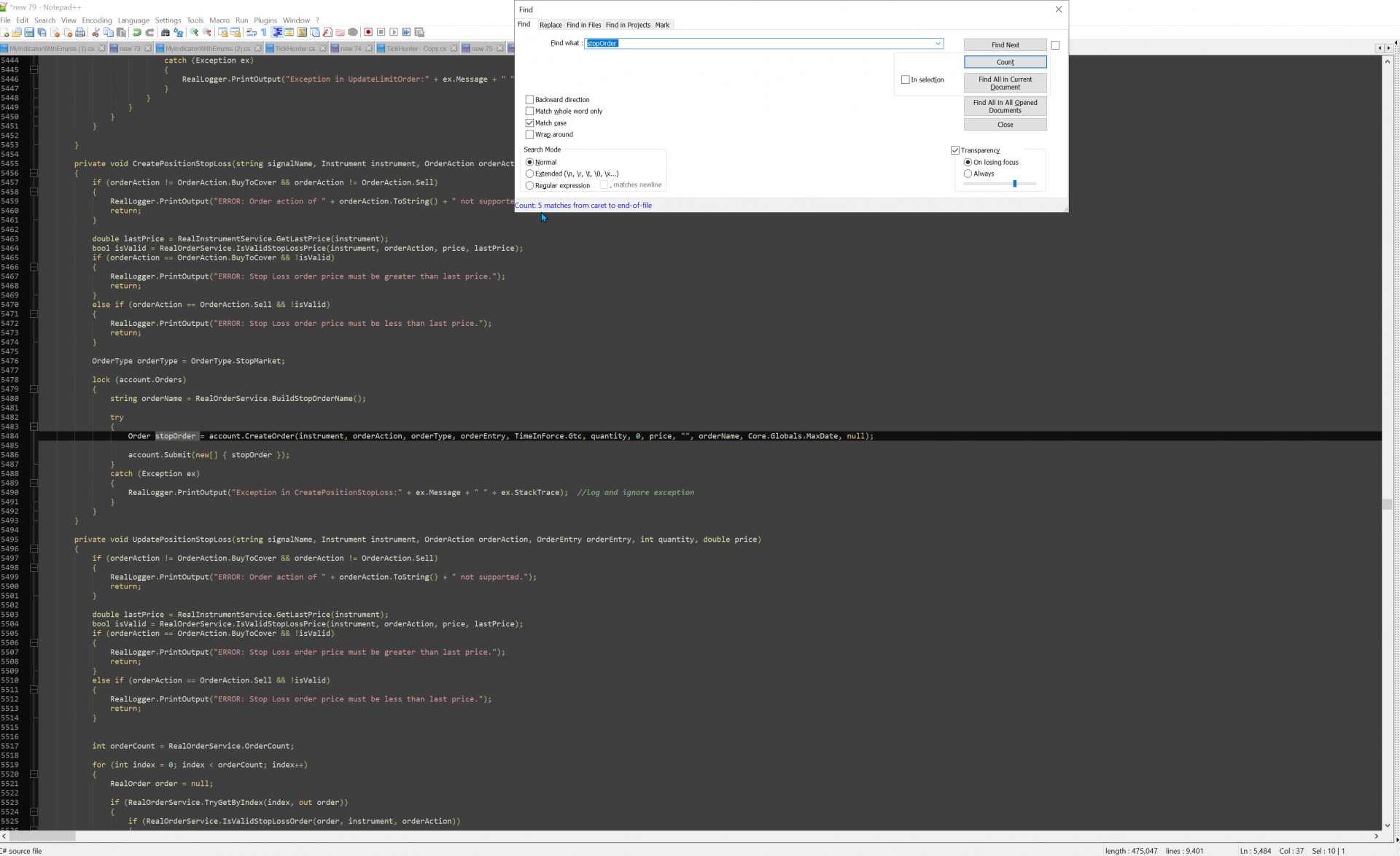The image size is (1400, 856).
Task: Click the Count button
Action: coord(1005,62)
